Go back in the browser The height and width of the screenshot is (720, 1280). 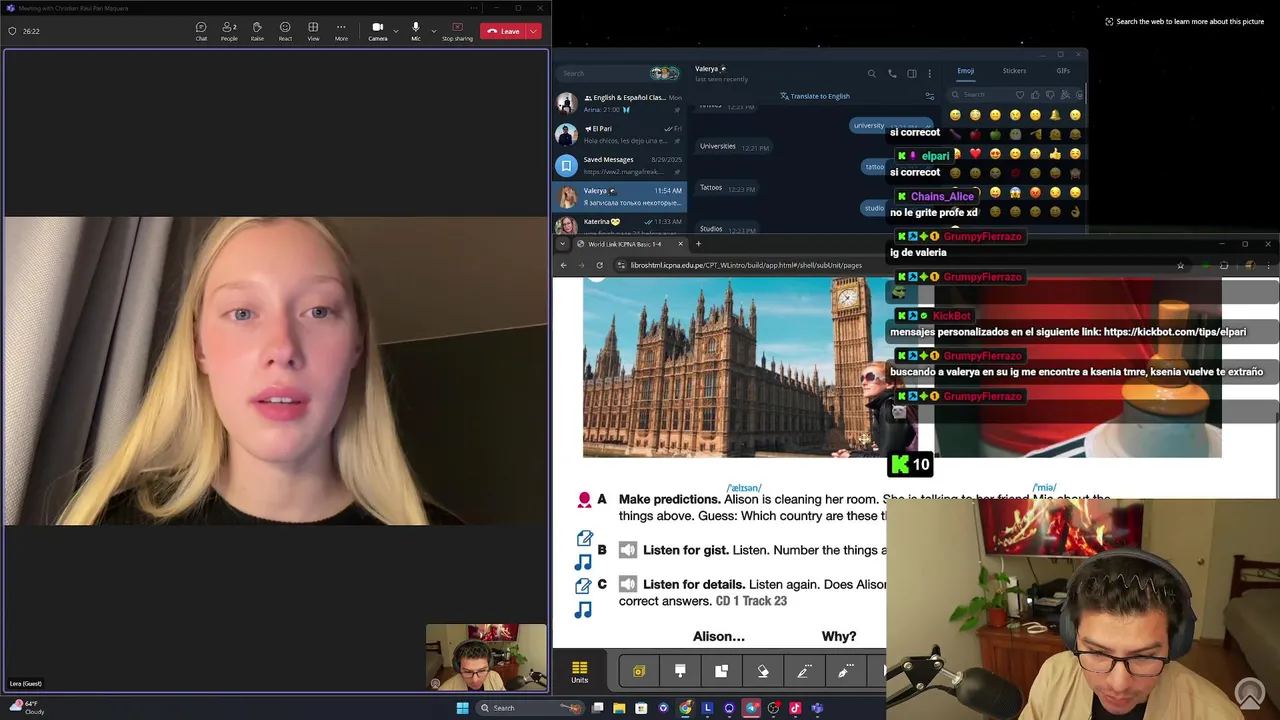coord(563,265)
